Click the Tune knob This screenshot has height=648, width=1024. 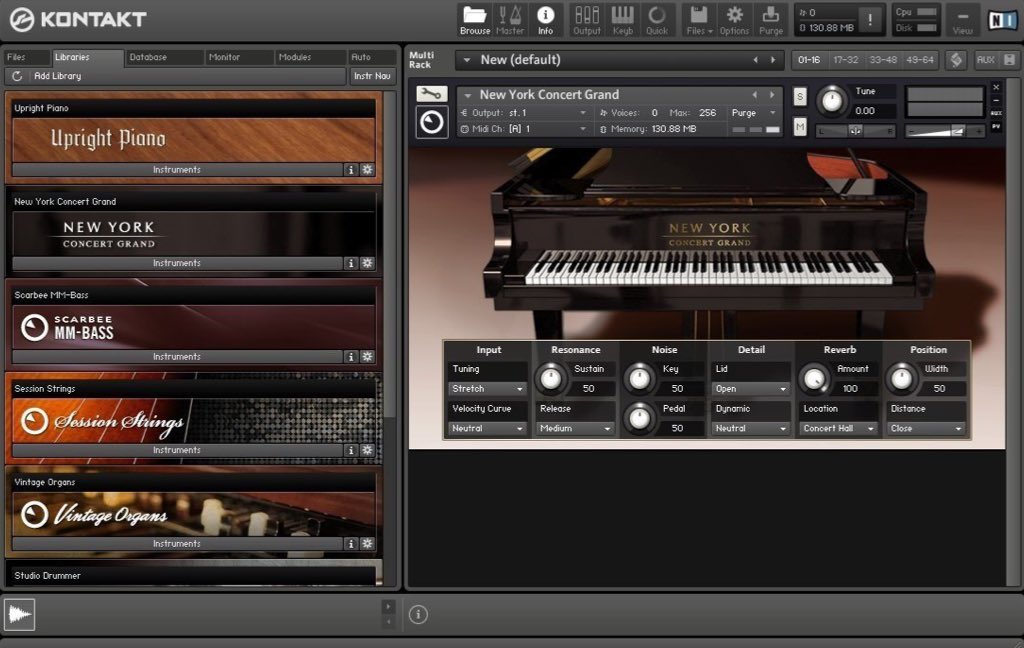(x=831, y=101)
